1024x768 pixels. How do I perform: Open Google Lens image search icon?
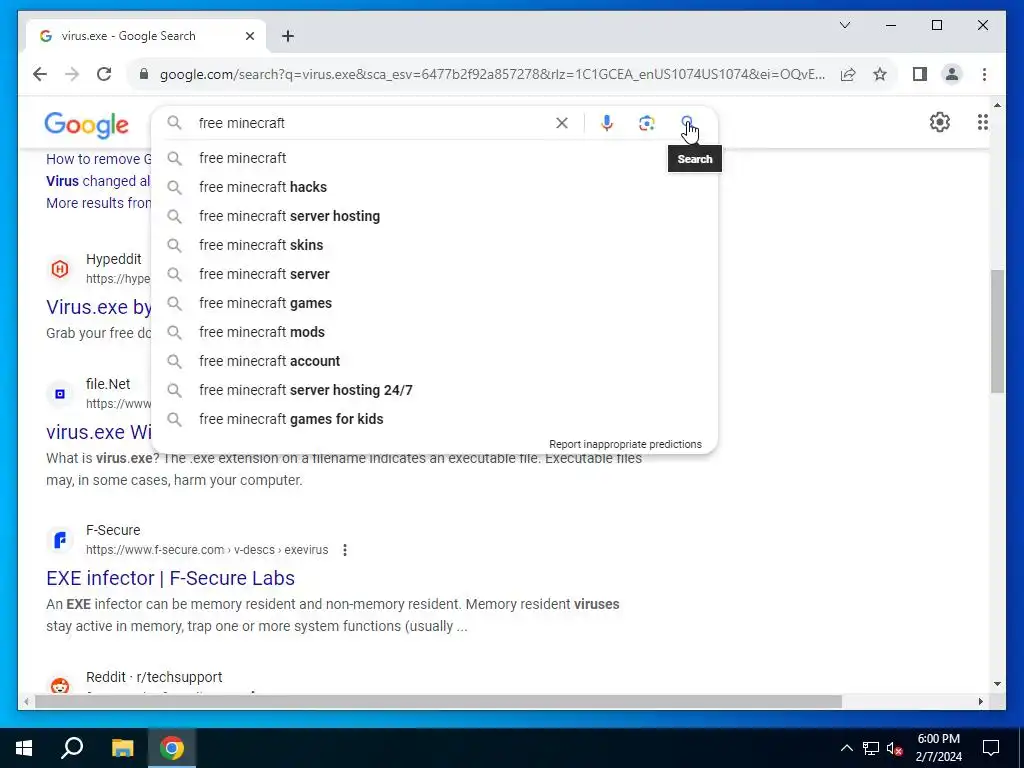pos(647,123)
